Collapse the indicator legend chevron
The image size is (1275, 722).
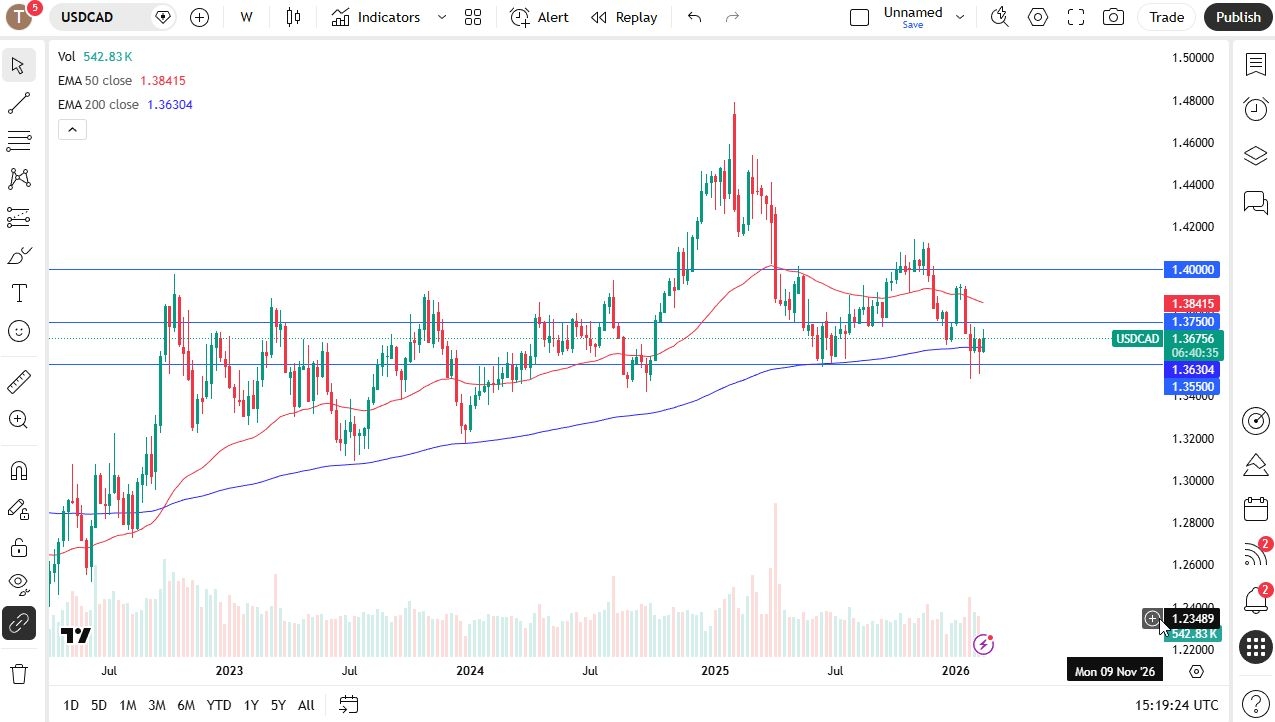tap(72, 129)
